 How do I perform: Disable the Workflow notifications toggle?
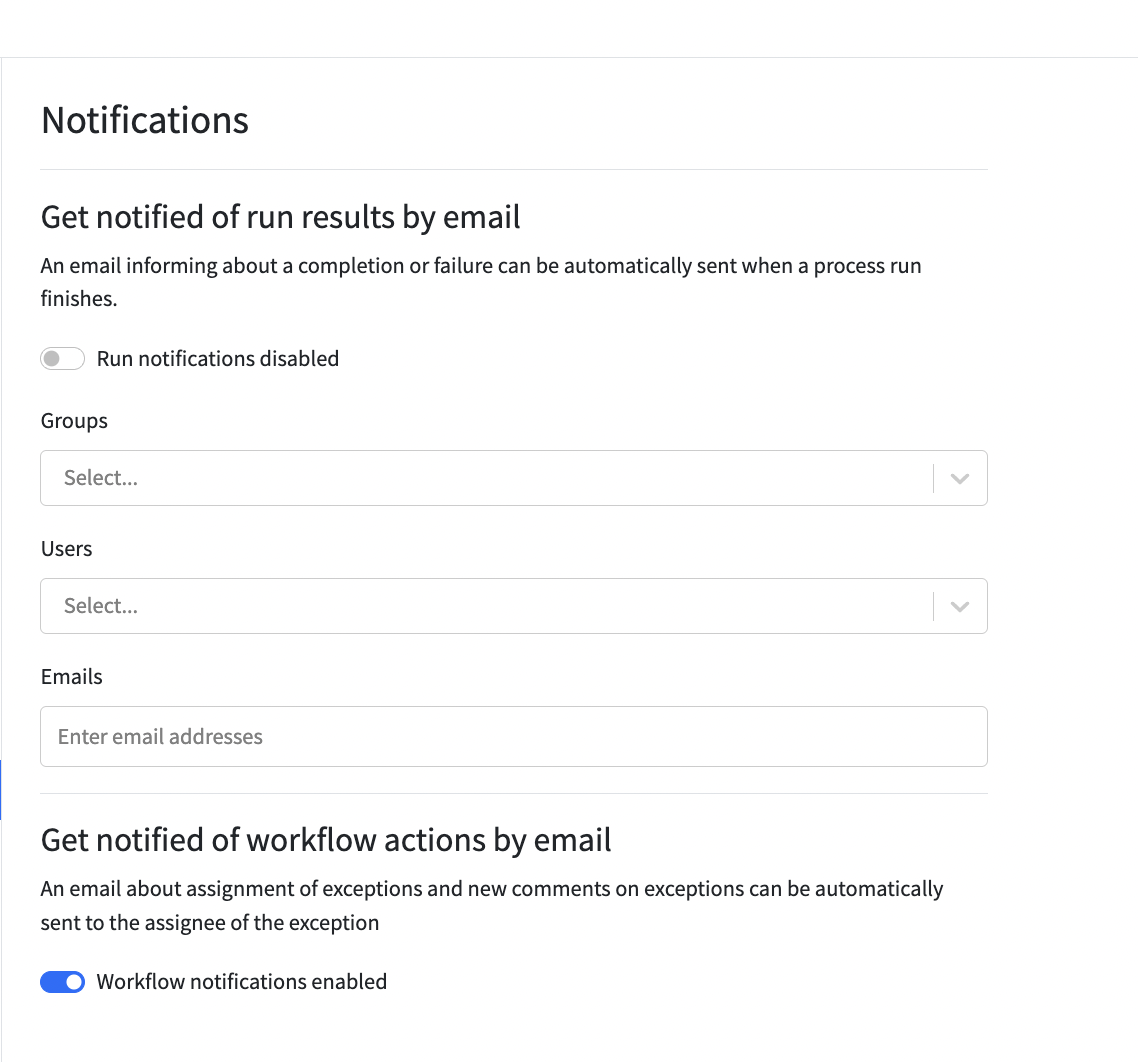(x=62, y=981)
